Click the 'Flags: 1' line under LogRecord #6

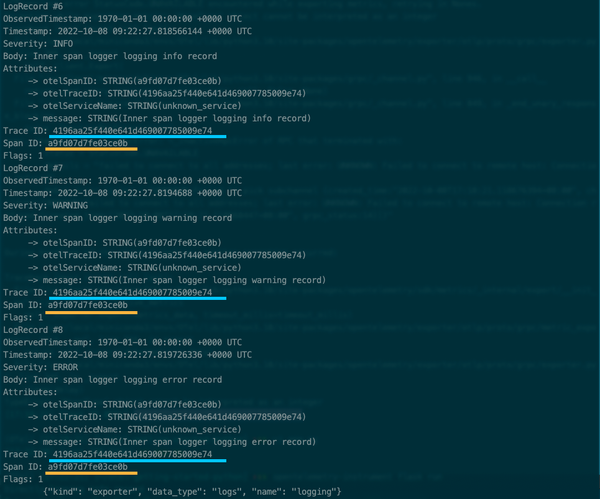[23, 156]
